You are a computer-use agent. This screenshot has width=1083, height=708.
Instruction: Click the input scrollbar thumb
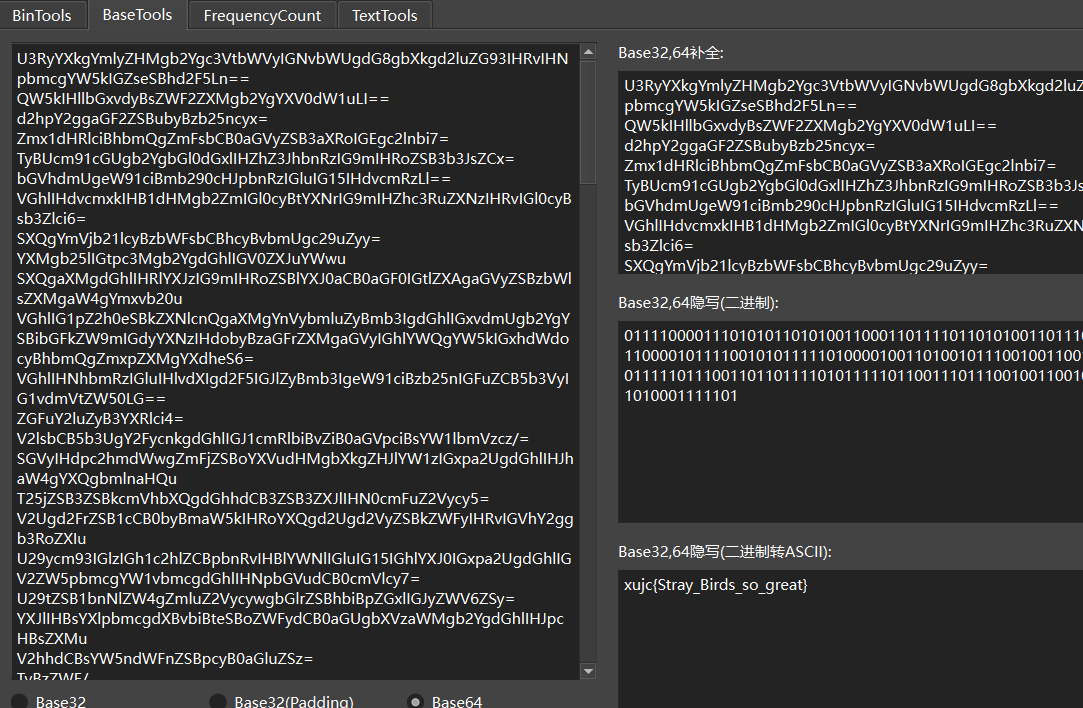tap(588, 120)
